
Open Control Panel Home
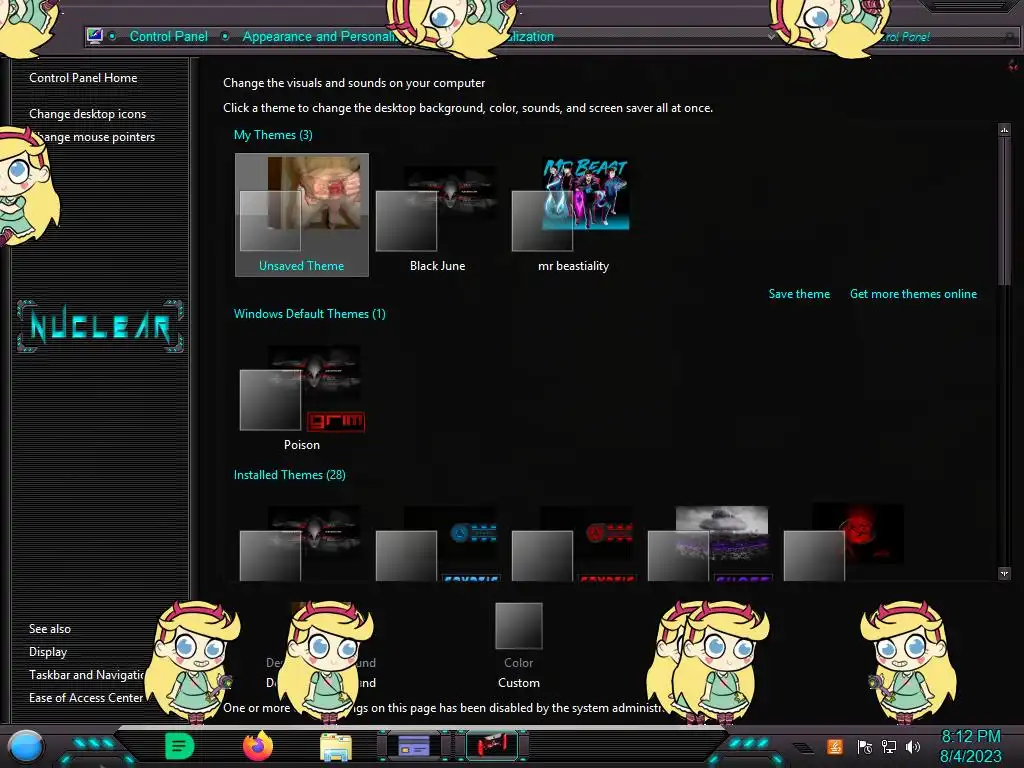click(x=83, y=78)
